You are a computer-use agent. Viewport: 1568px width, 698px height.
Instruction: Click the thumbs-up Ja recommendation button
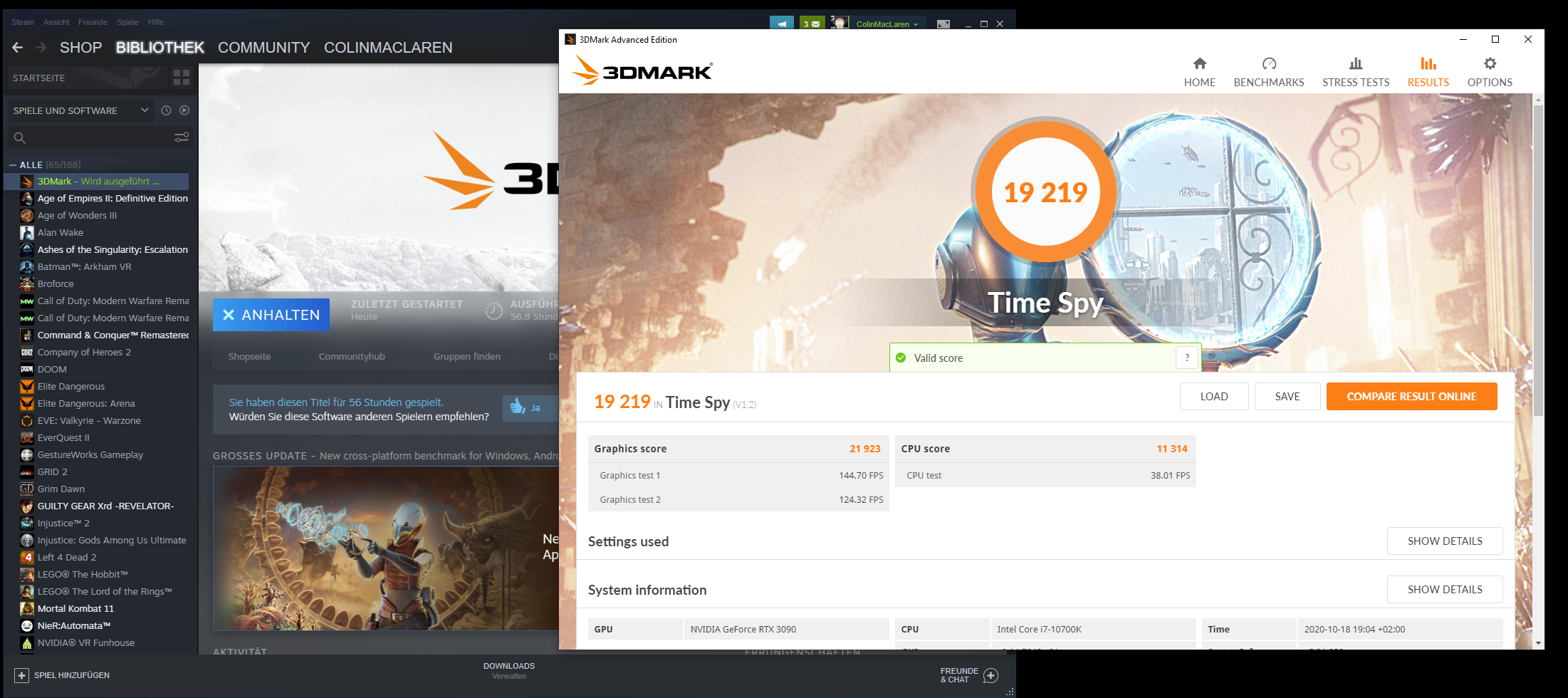point(530,407)
